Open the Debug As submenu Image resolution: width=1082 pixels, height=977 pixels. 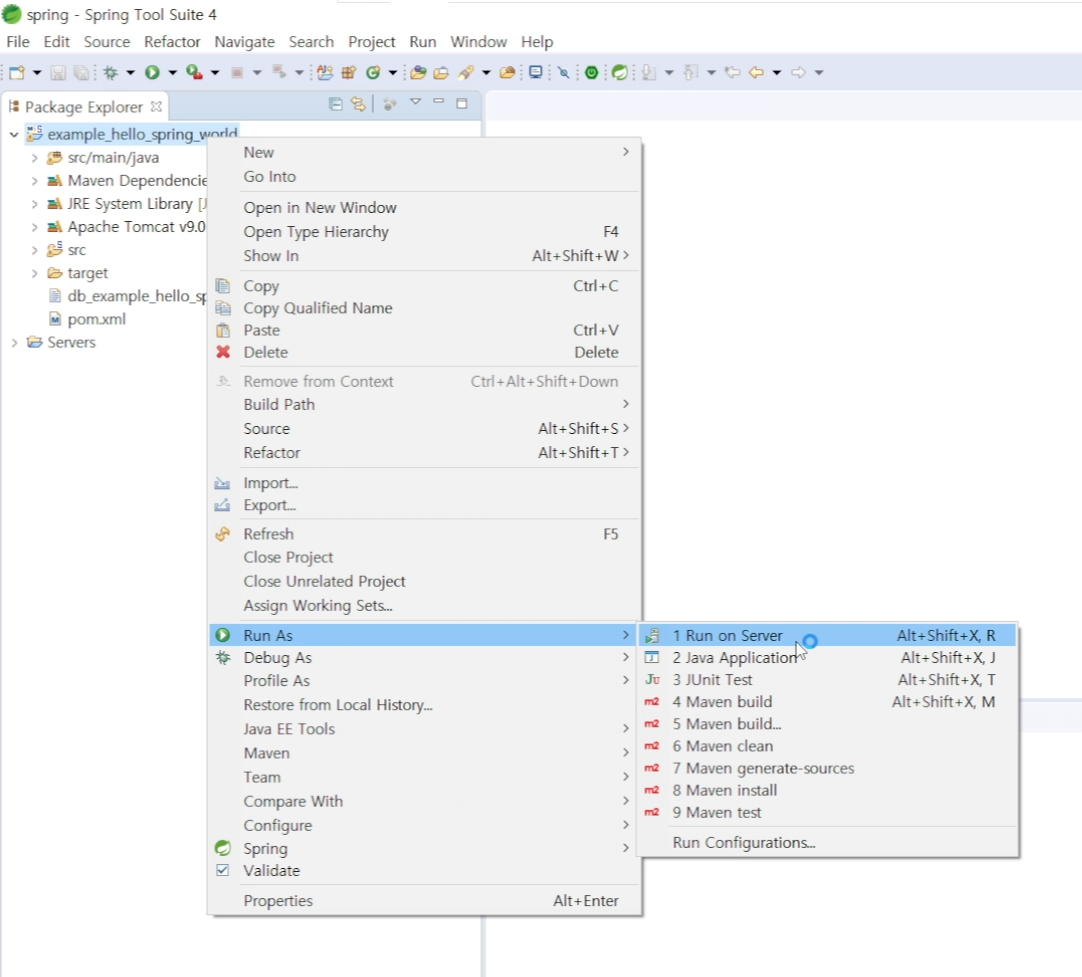point(424,658)
